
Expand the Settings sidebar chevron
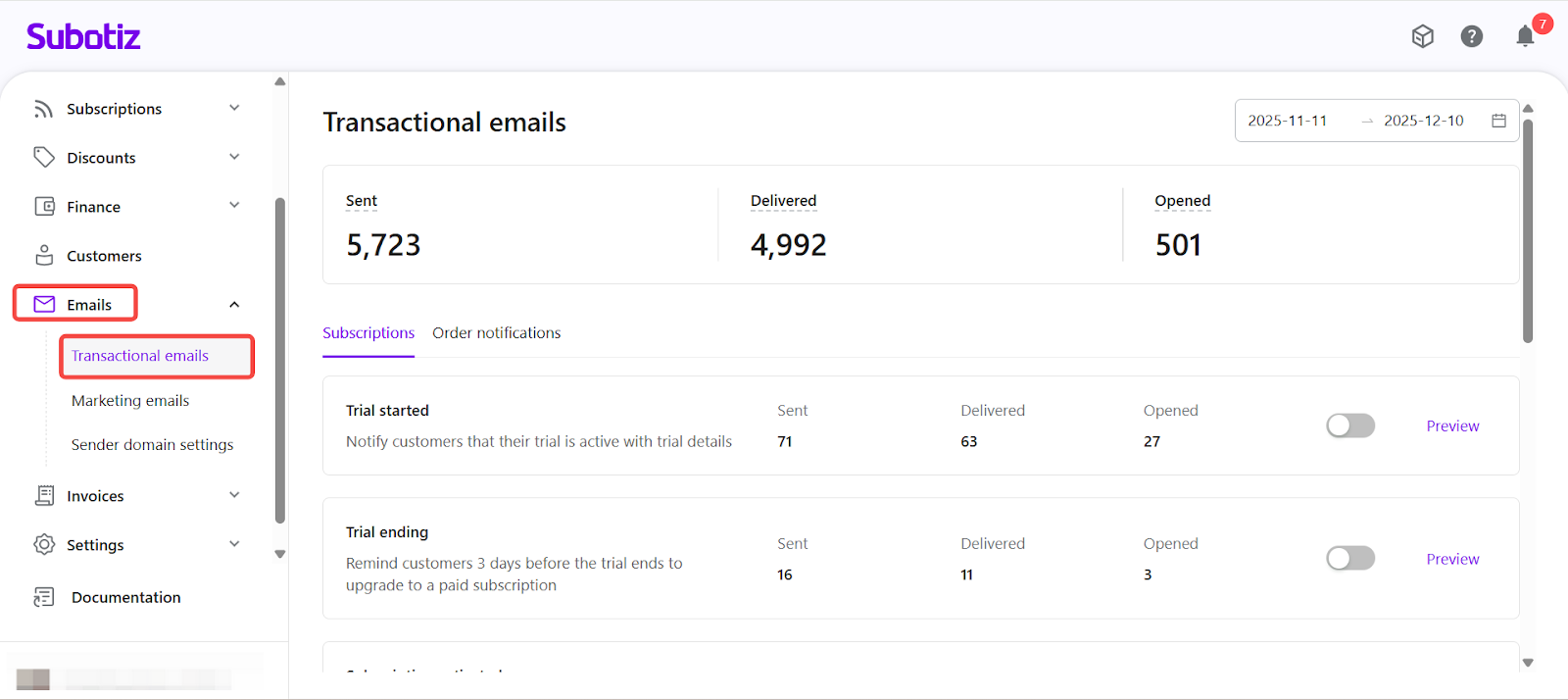234,544
